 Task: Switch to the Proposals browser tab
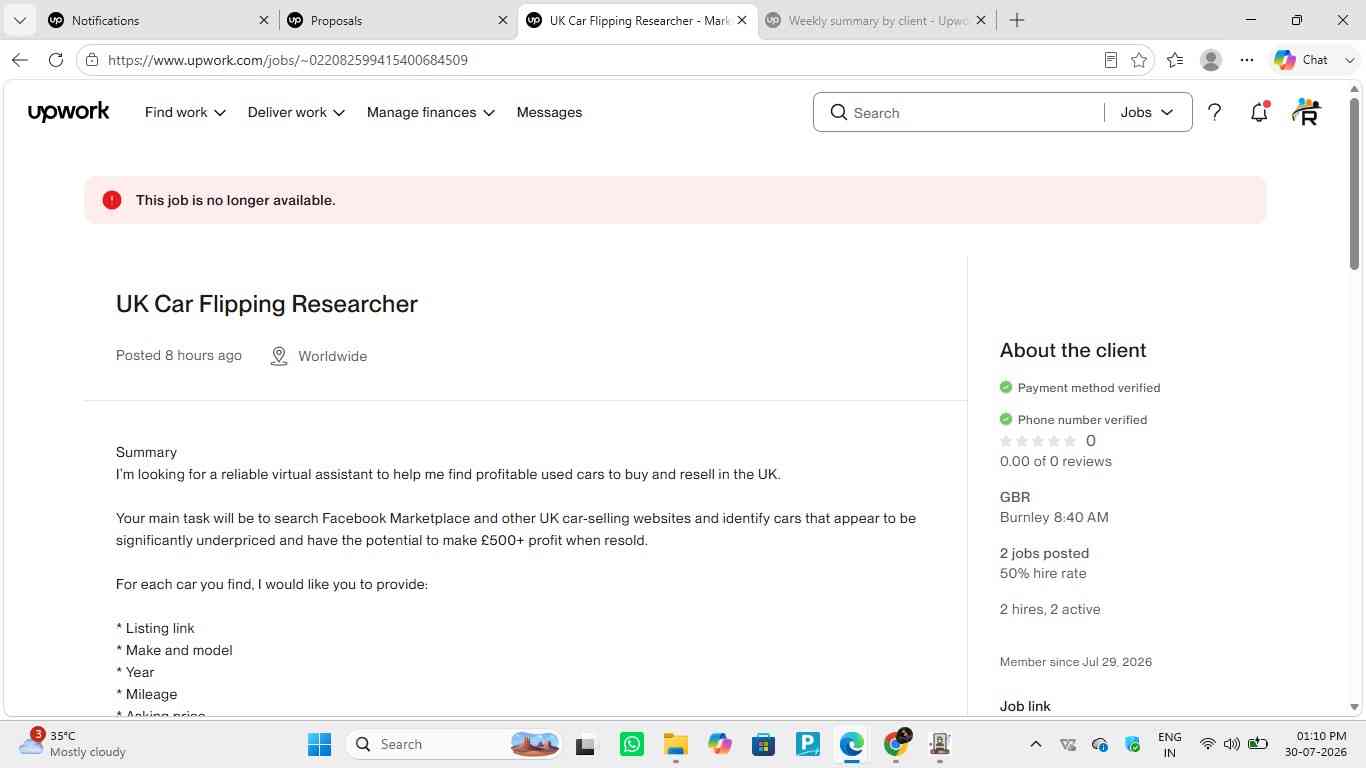click(395, 20)
